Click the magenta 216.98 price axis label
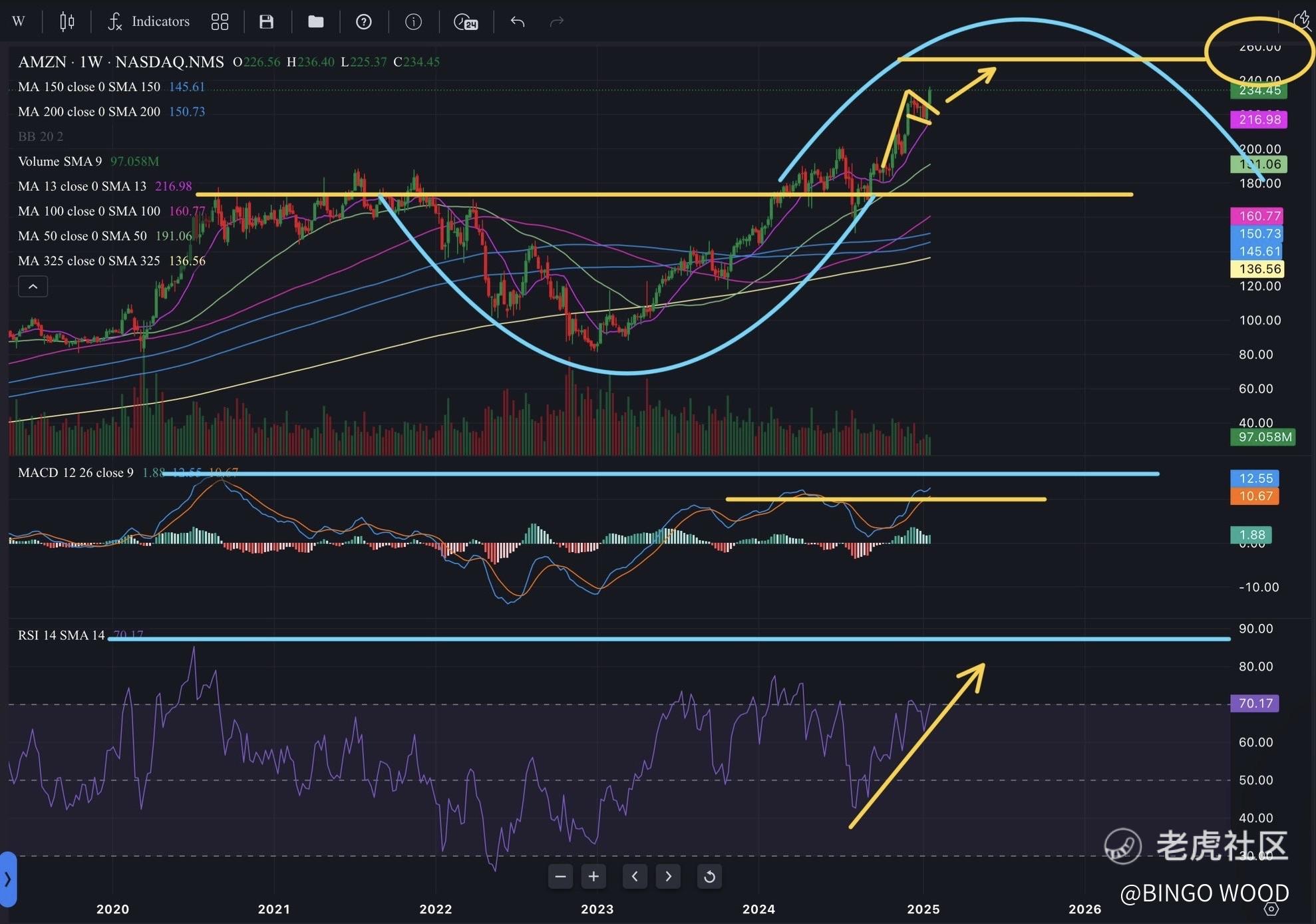Viewport: 1316px width, 924px height. (1259, 120)
